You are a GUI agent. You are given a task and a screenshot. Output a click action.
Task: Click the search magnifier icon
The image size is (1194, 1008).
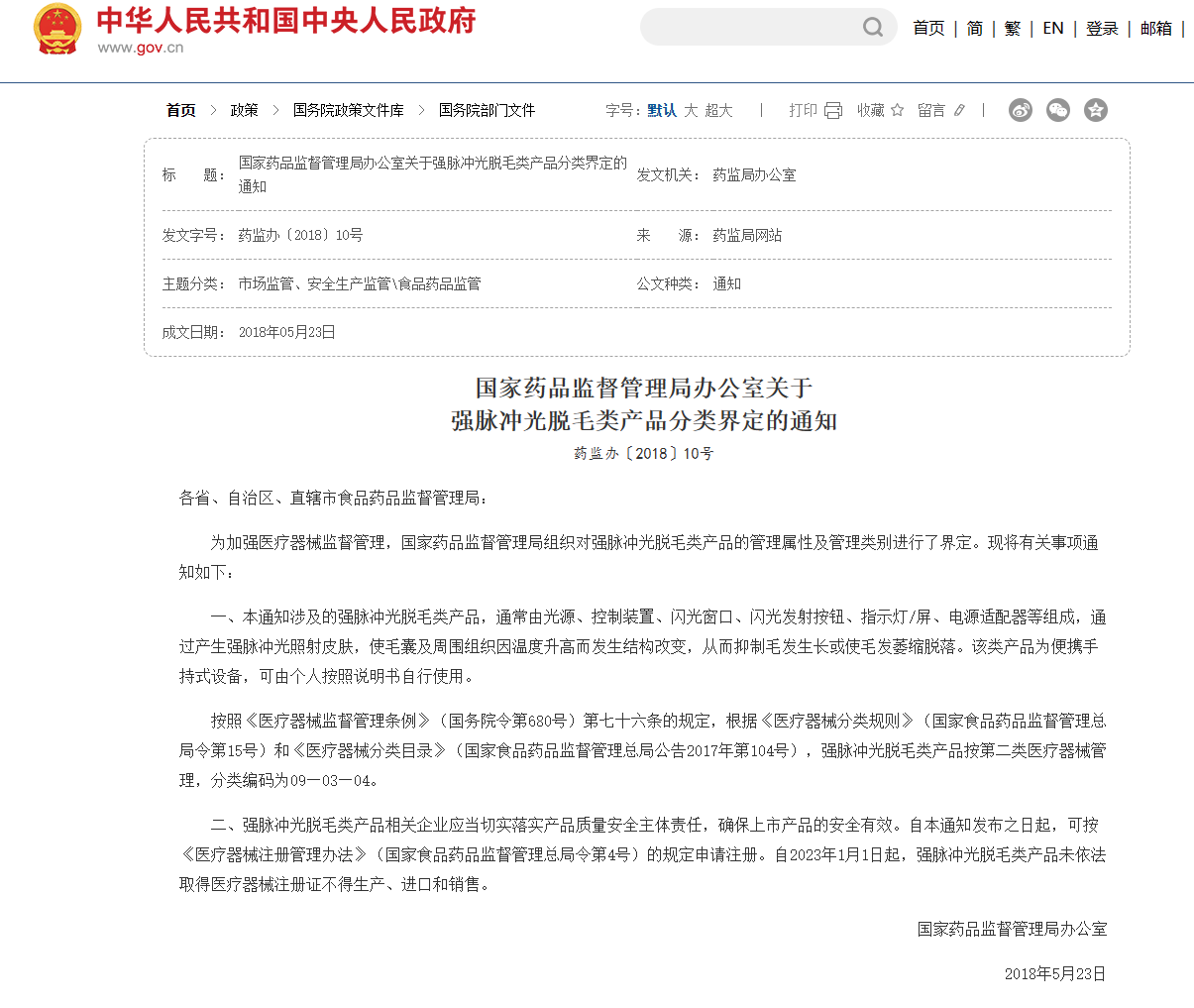[x=872, y=27]
